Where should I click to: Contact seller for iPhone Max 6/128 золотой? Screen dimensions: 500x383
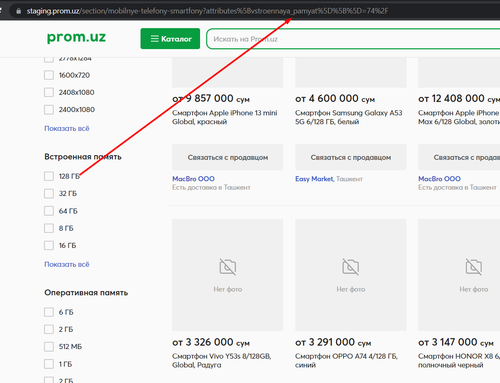[459, 157]
